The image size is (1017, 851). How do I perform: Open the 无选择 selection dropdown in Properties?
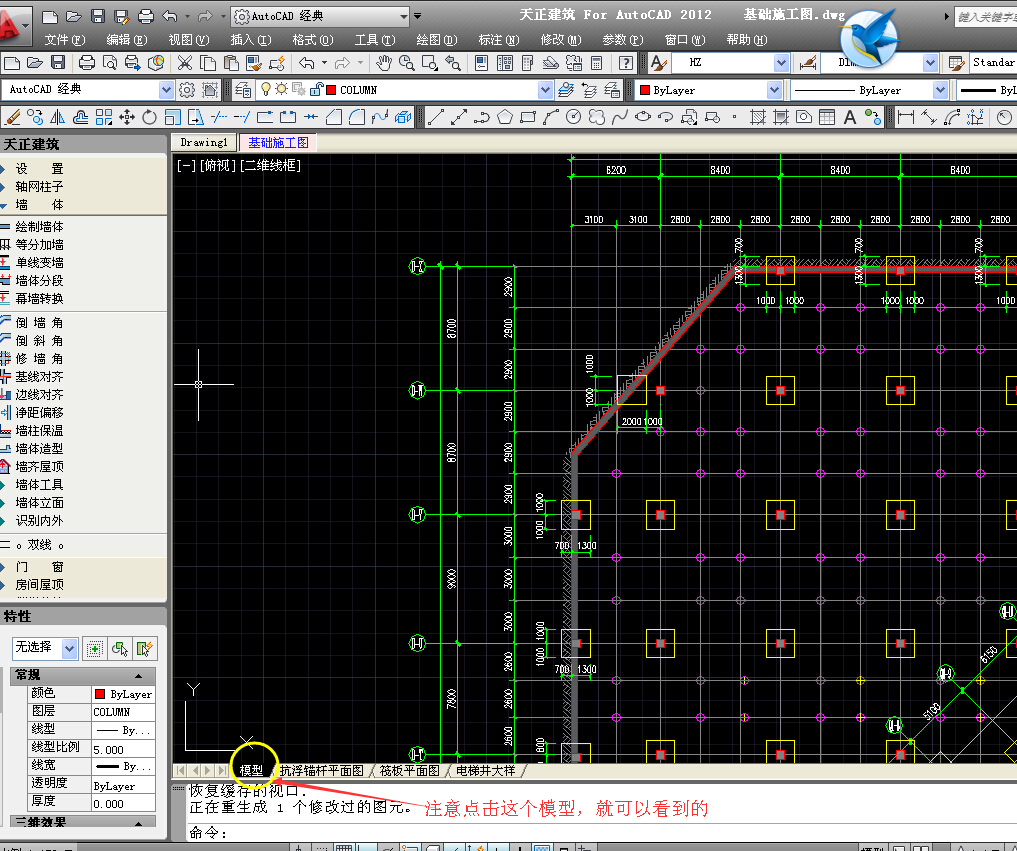70,648
